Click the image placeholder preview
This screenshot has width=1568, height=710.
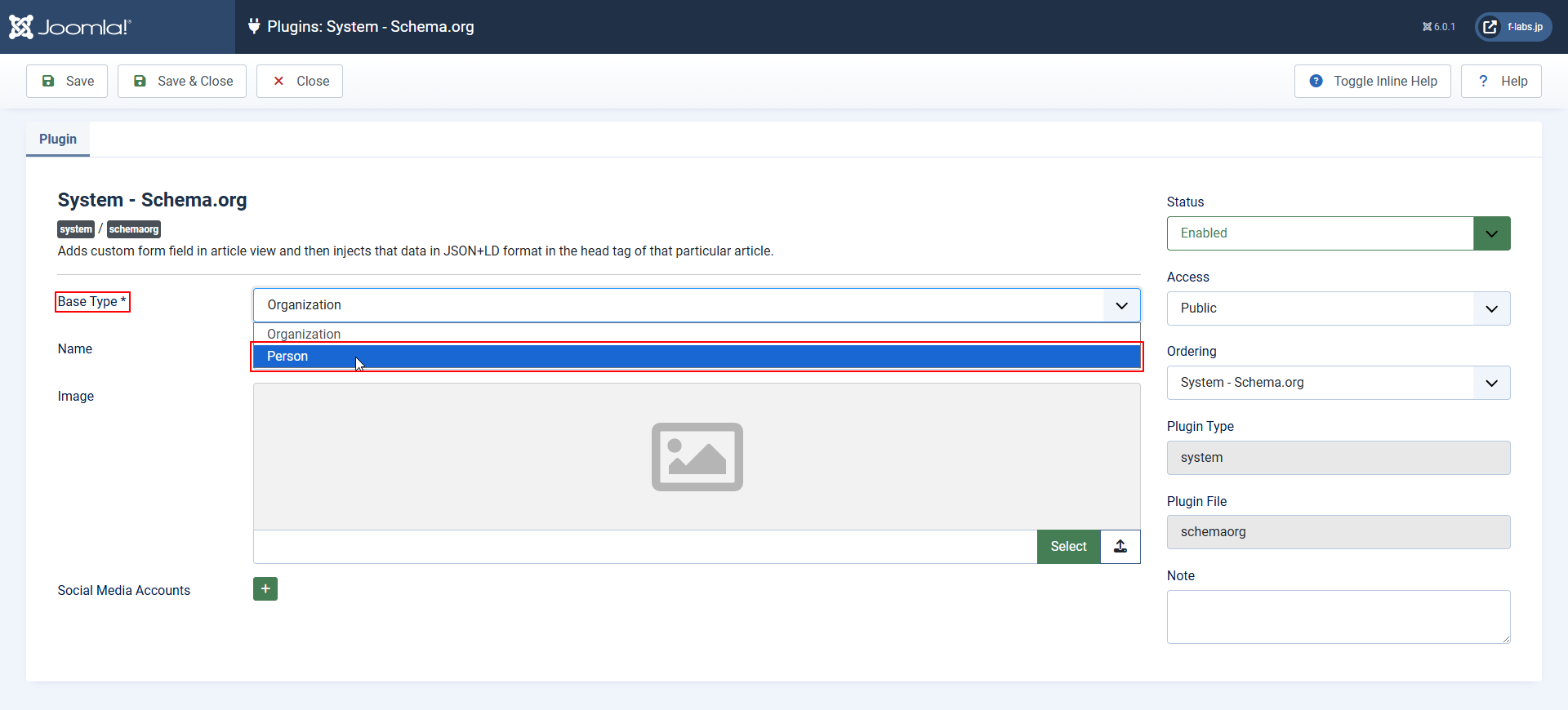coord(696,457)
